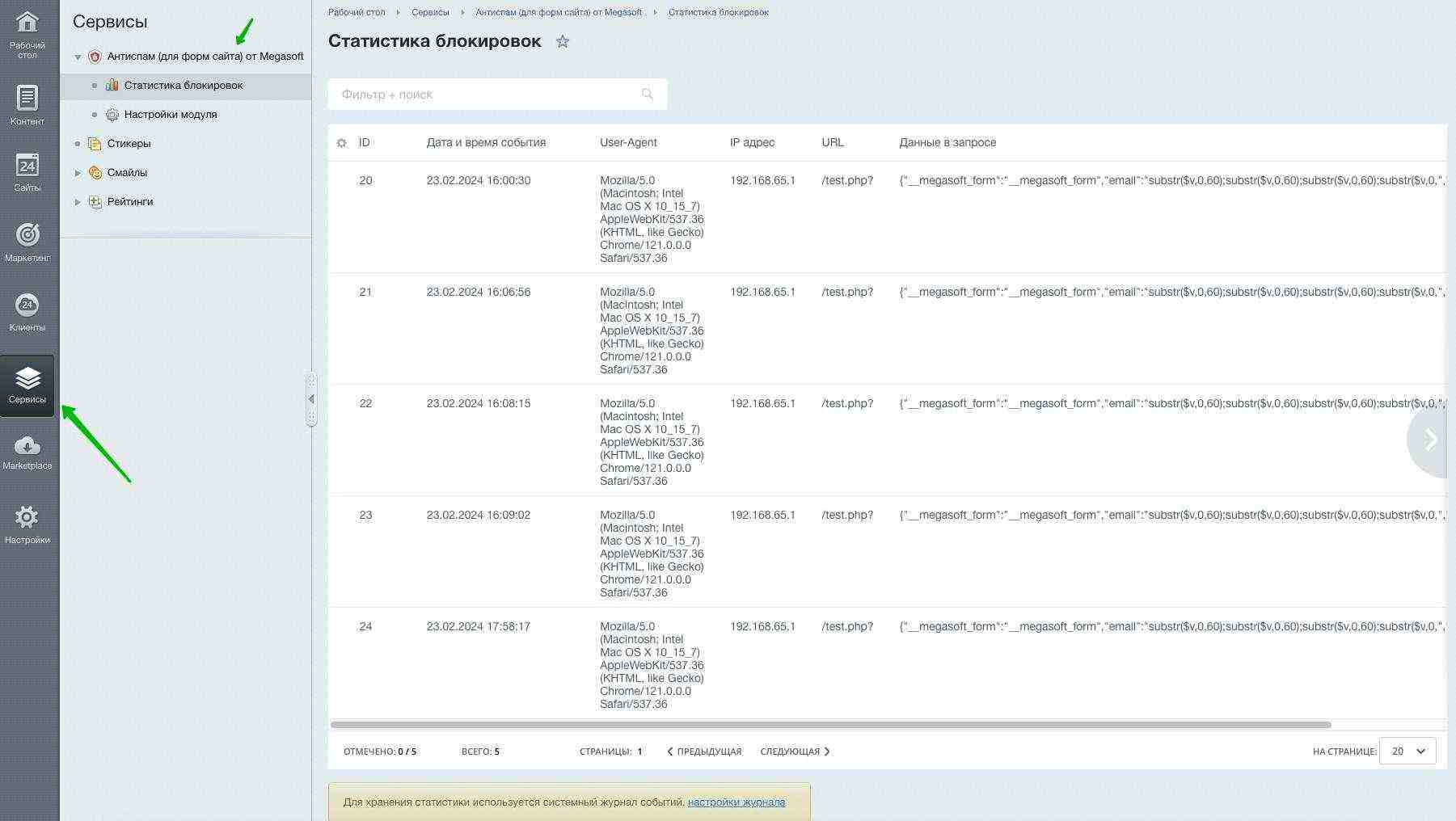Screen dimensions: 1456x821
Task: Click date 23.02.2024 16:09:02
Action: click(x=479, y=516)
